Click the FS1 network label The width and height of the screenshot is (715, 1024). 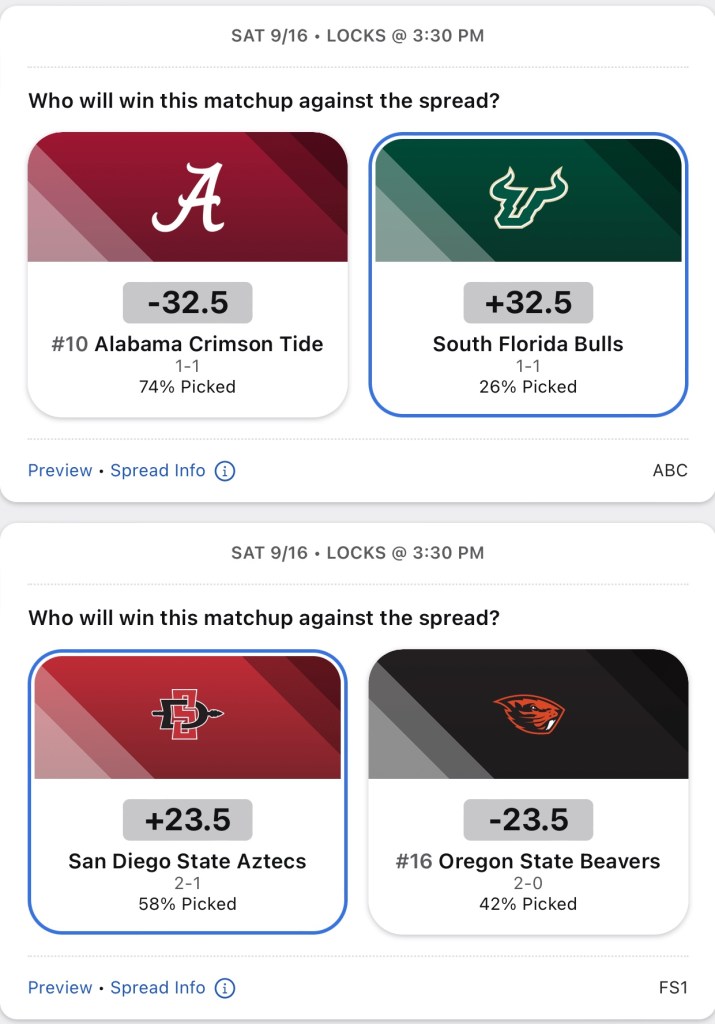tap(672, 987)
